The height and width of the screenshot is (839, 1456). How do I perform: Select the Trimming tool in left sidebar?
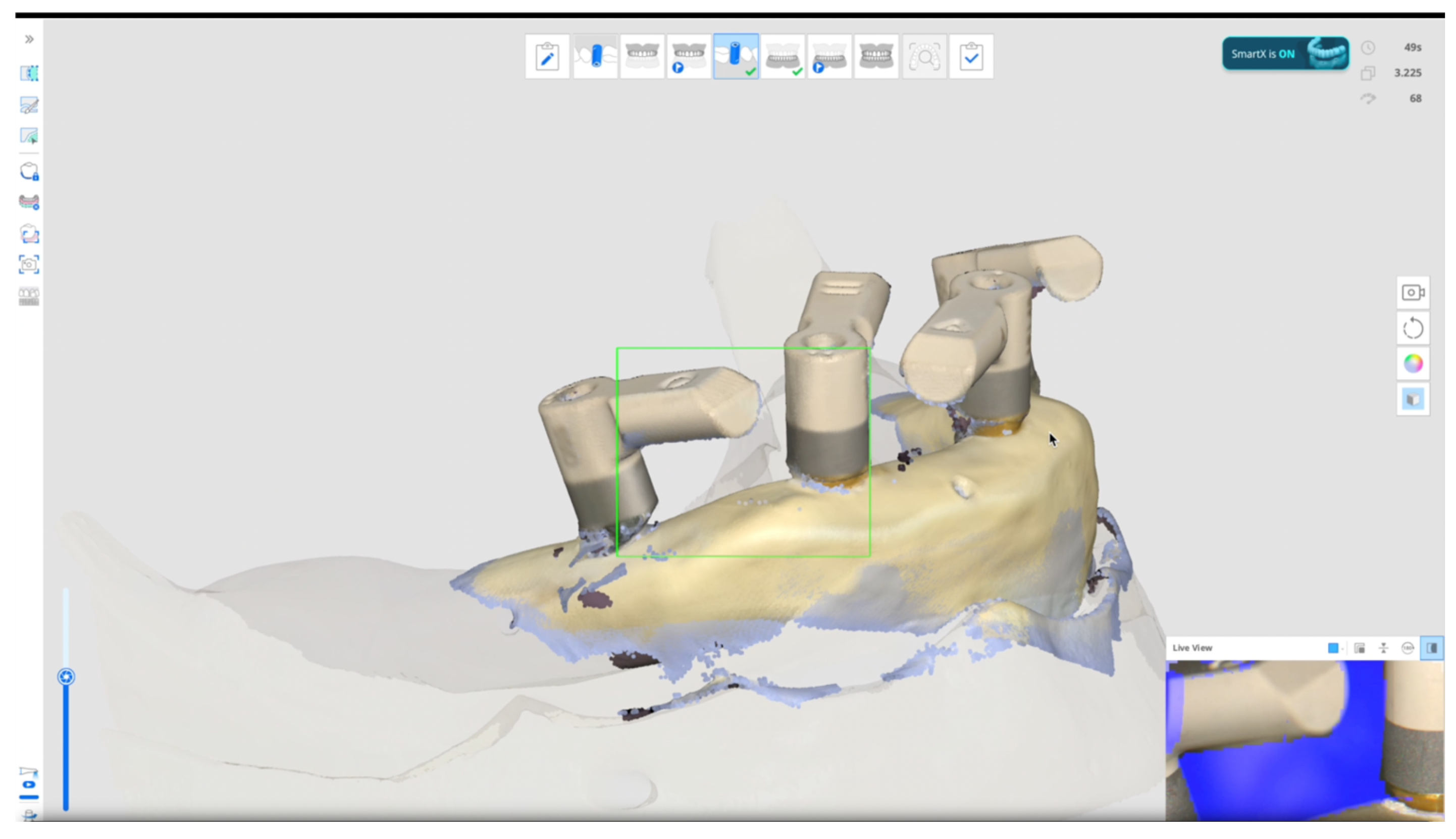29,73
